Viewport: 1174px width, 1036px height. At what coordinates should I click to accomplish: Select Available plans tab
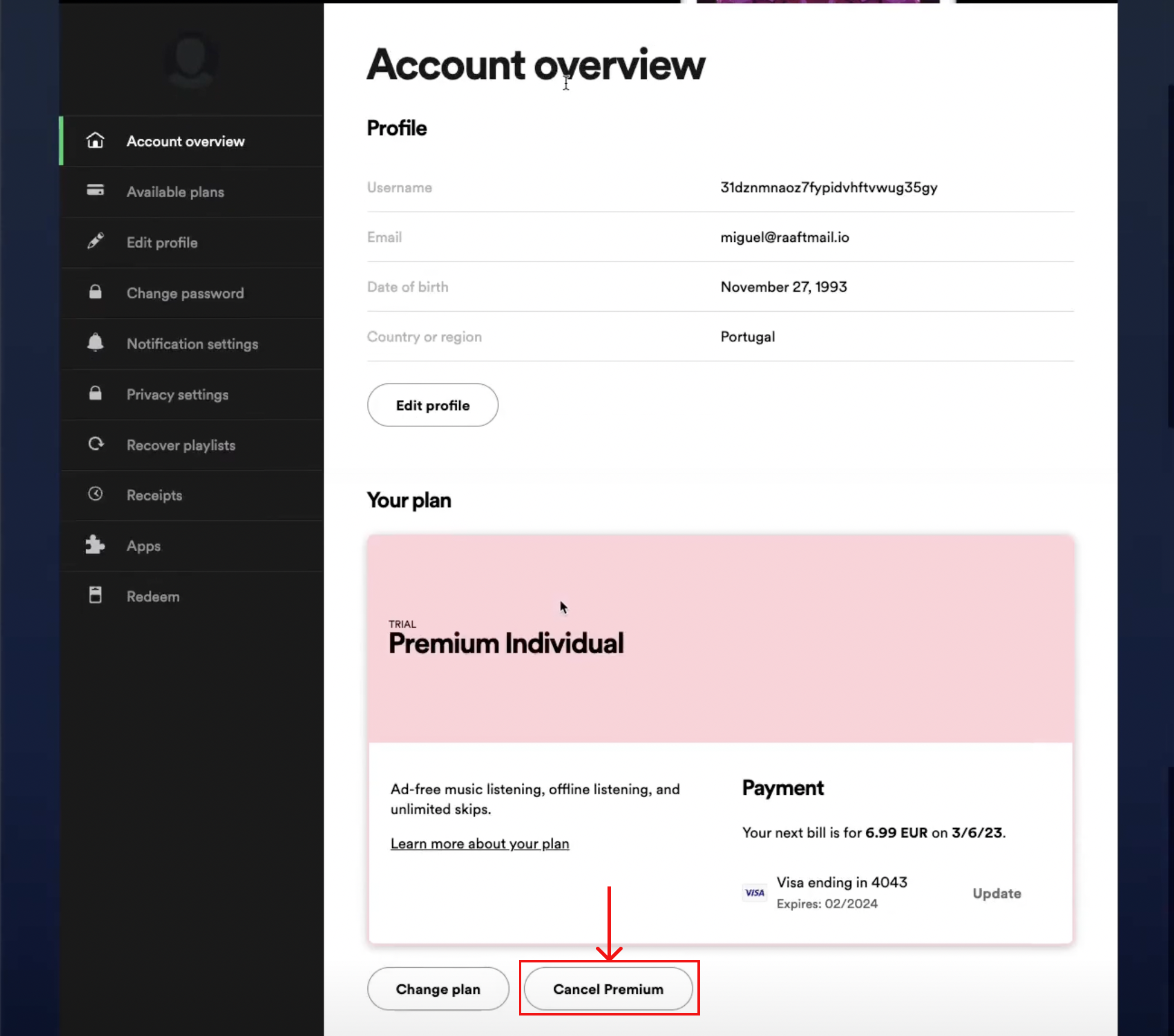[175, 191]
